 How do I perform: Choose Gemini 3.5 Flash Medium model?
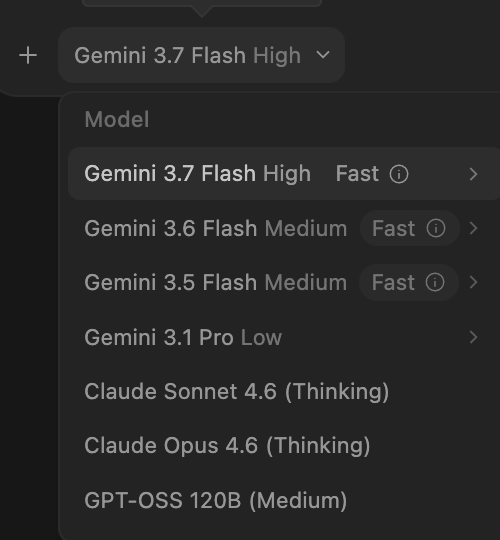coord(216,282)
